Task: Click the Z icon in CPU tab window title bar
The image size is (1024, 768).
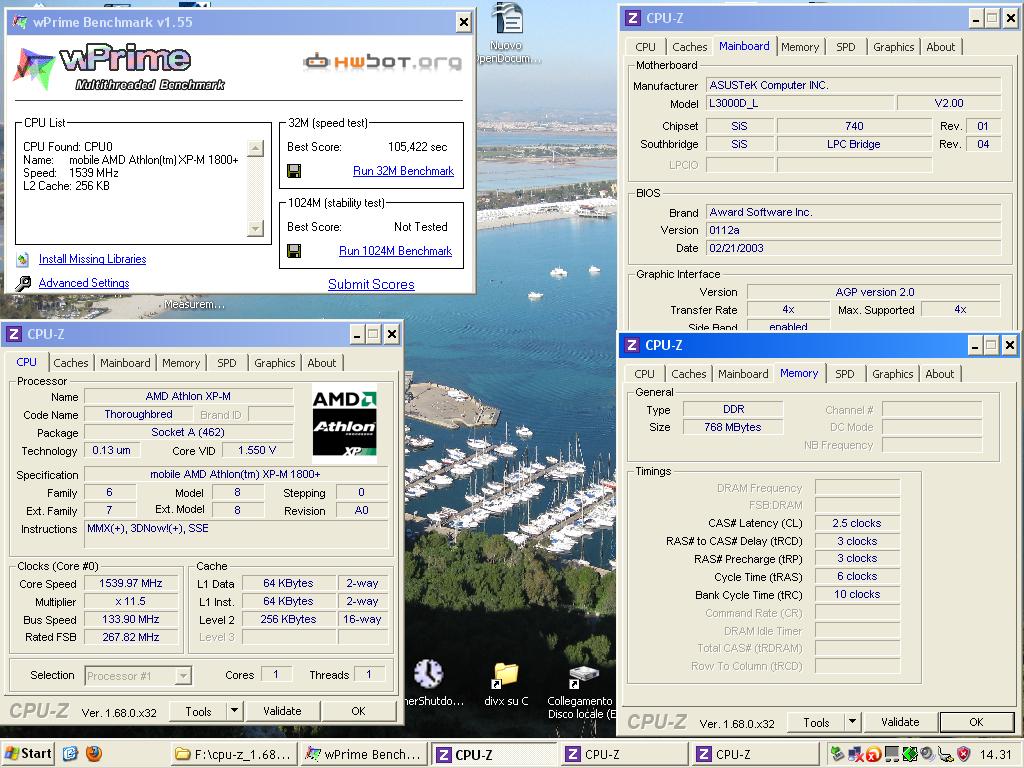Action: click(x=14, y=334)
